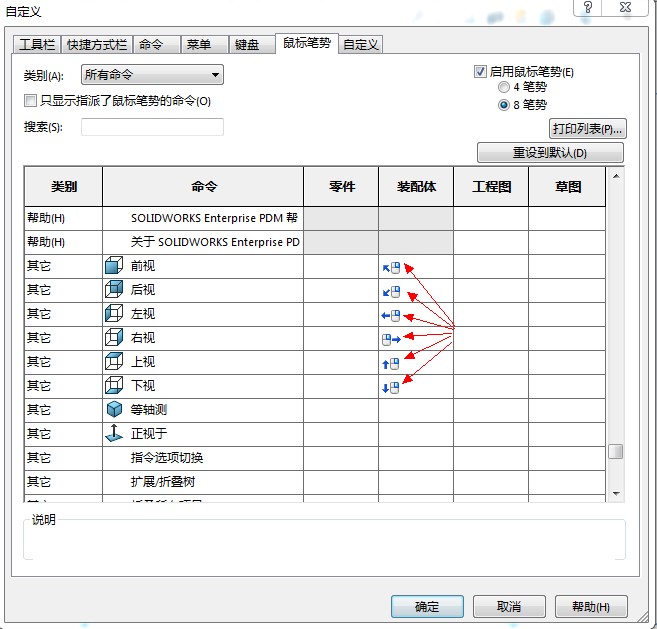Switch to the 键盘 tab
This screenshot has height=629, width=657.
click(x=252, y=45)
